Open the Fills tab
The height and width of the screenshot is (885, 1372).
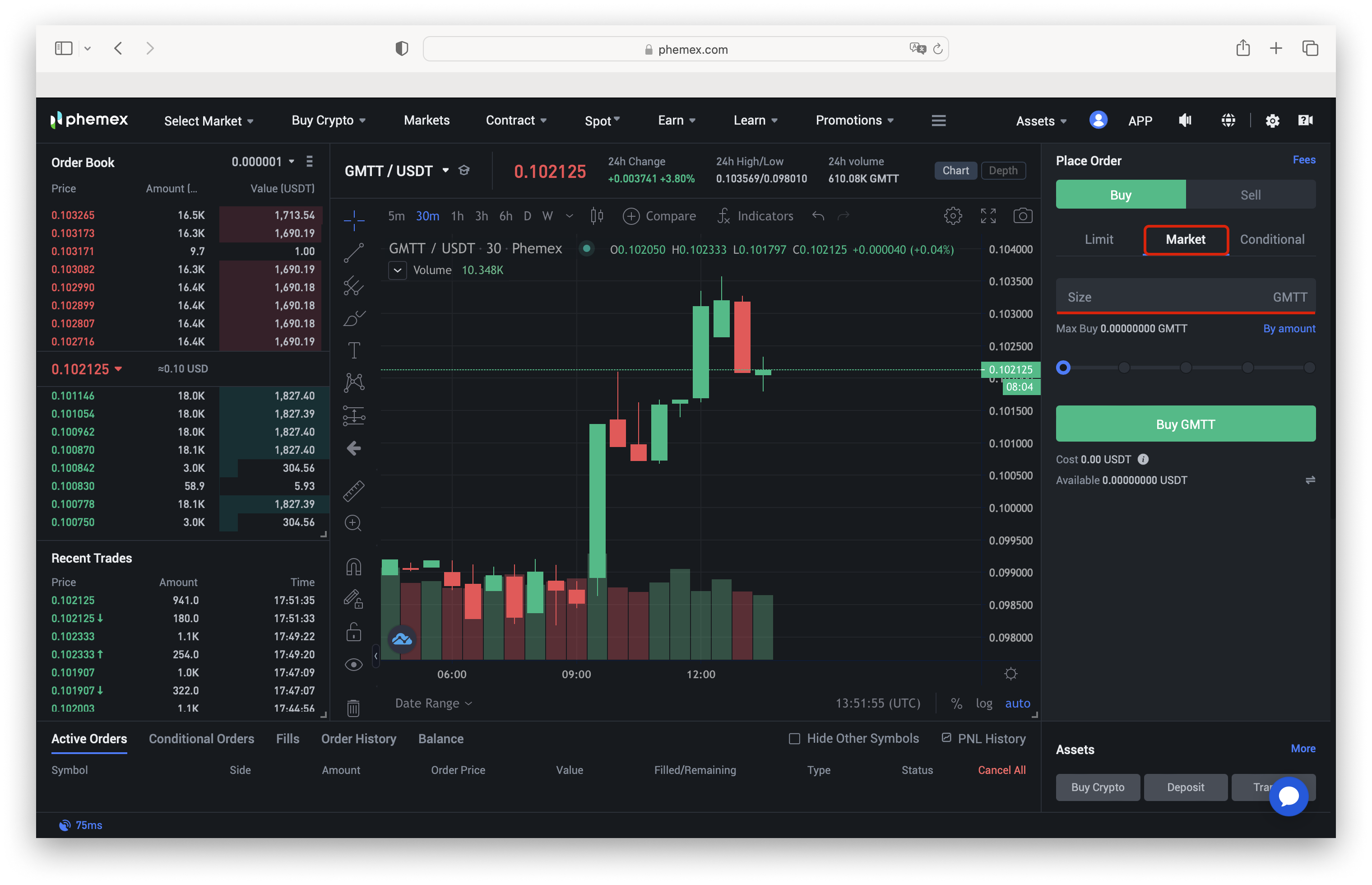288,739
